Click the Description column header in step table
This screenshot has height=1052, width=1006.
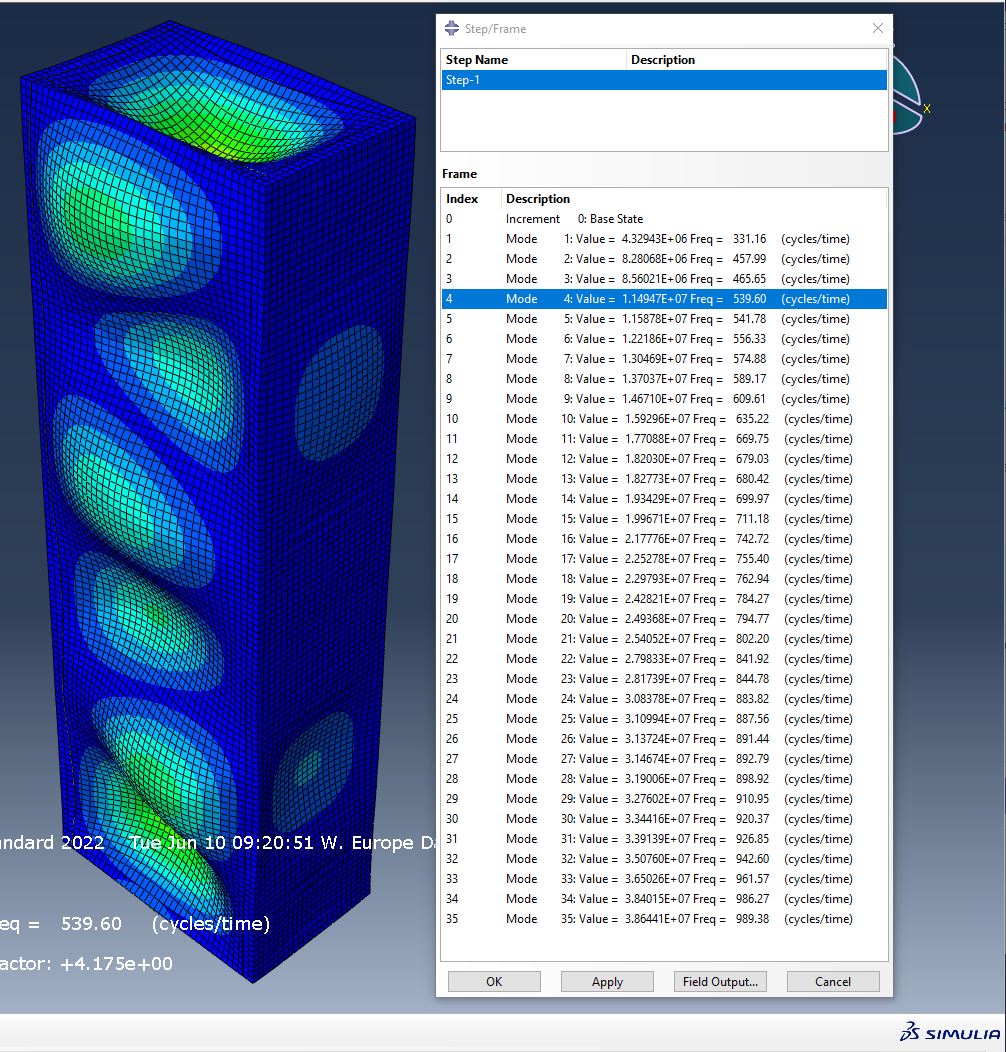756,60
